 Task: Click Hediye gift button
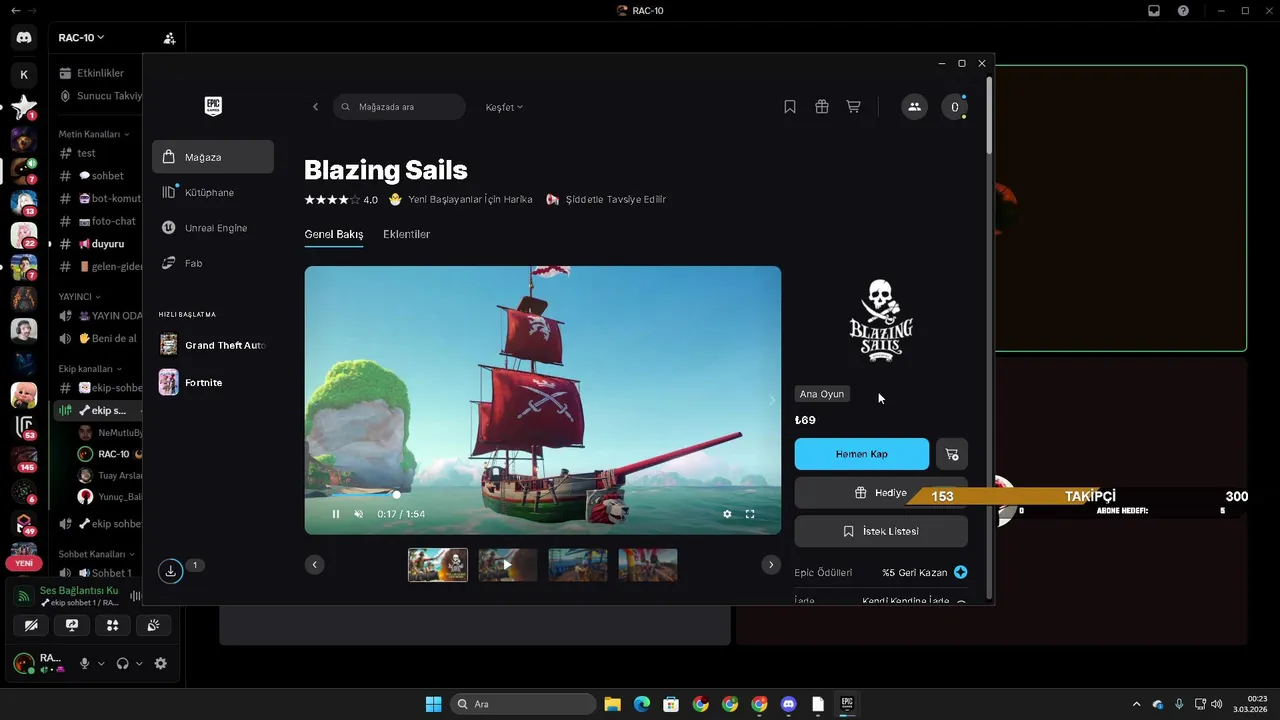coord(881,493)
